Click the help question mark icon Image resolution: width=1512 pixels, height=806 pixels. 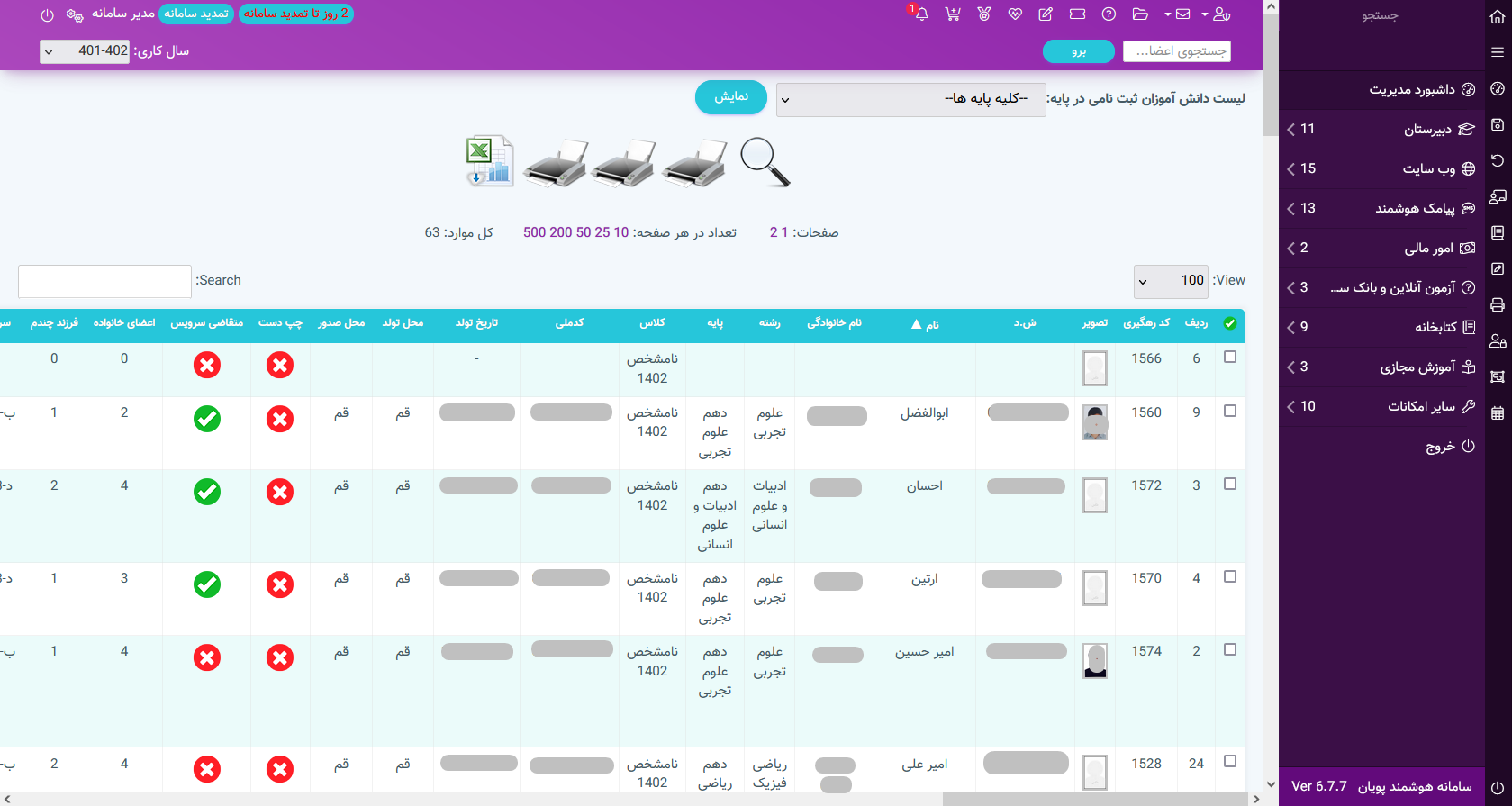(x=1109, y=14)
